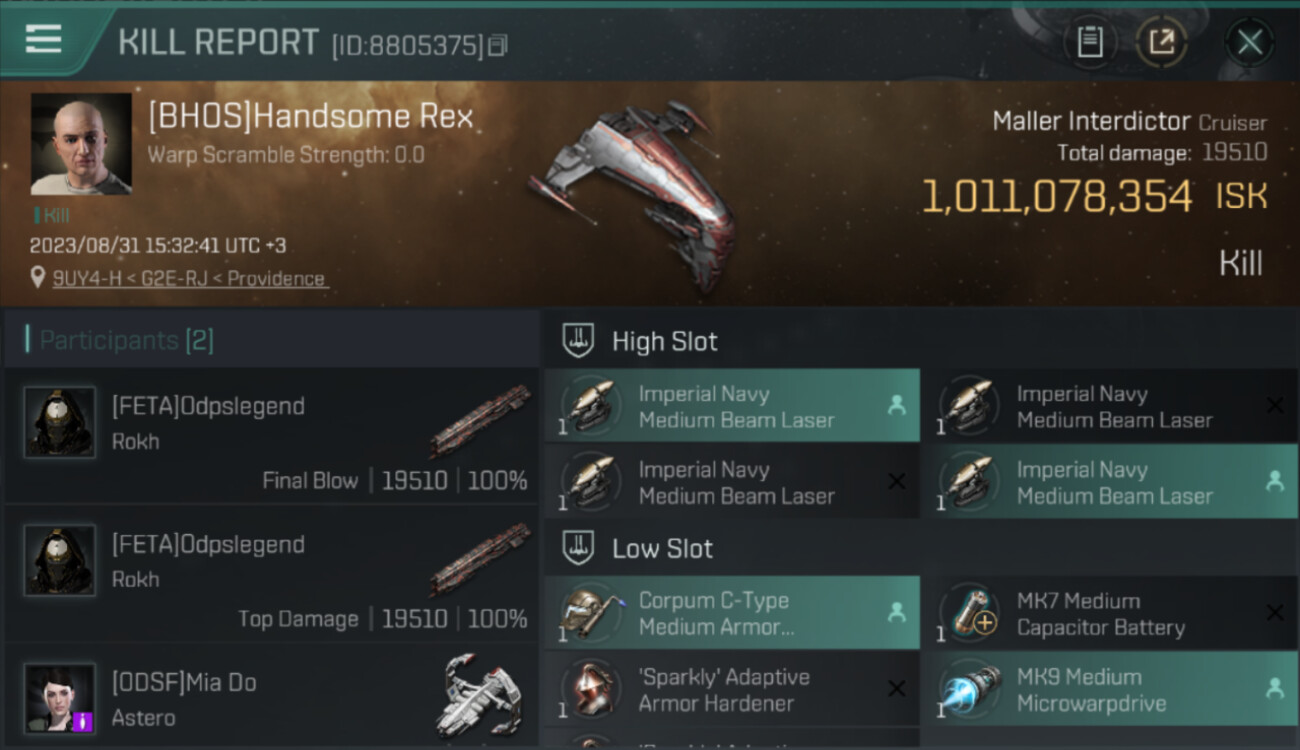Screen dimensions: 1300x750
Task: Open the hamburger menu icon
Action: click(43, 39)
